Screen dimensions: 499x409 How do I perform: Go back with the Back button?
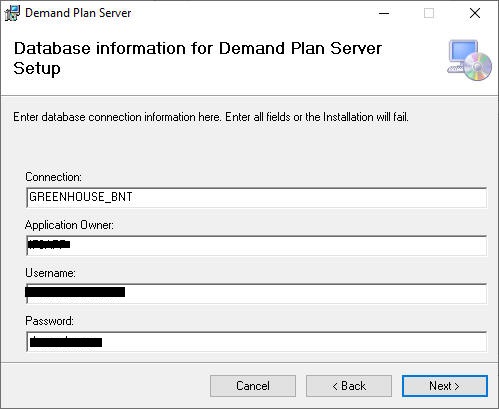point(349,386)
